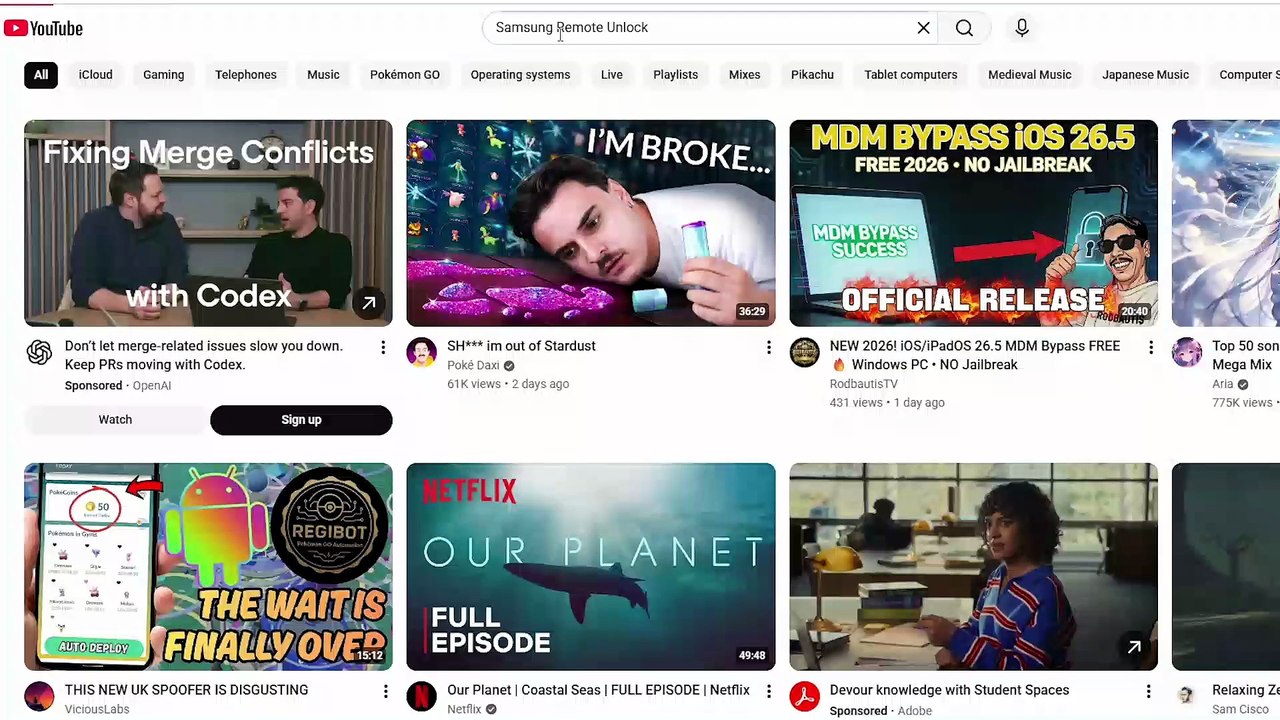Open the Netflix channel avatar
1280x720 pixels.
tap(422, 696)
